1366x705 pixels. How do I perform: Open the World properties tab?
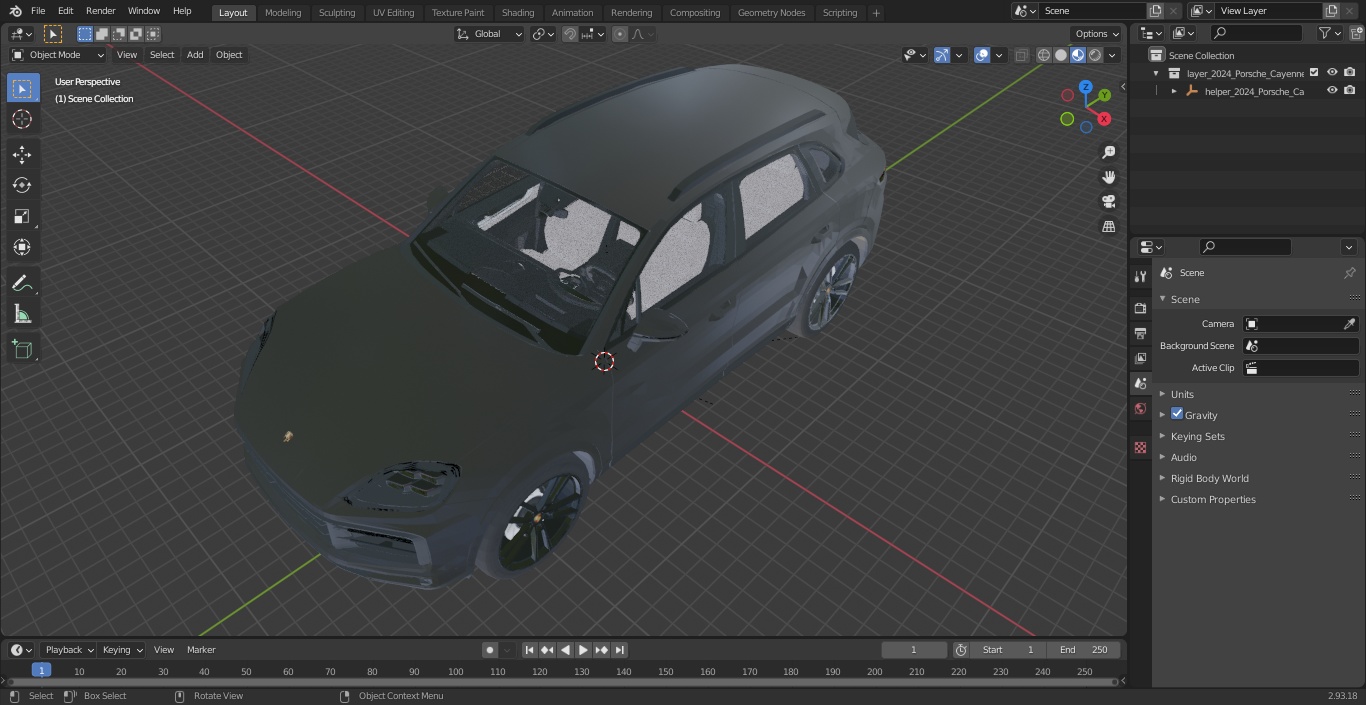coord(1140,408)
